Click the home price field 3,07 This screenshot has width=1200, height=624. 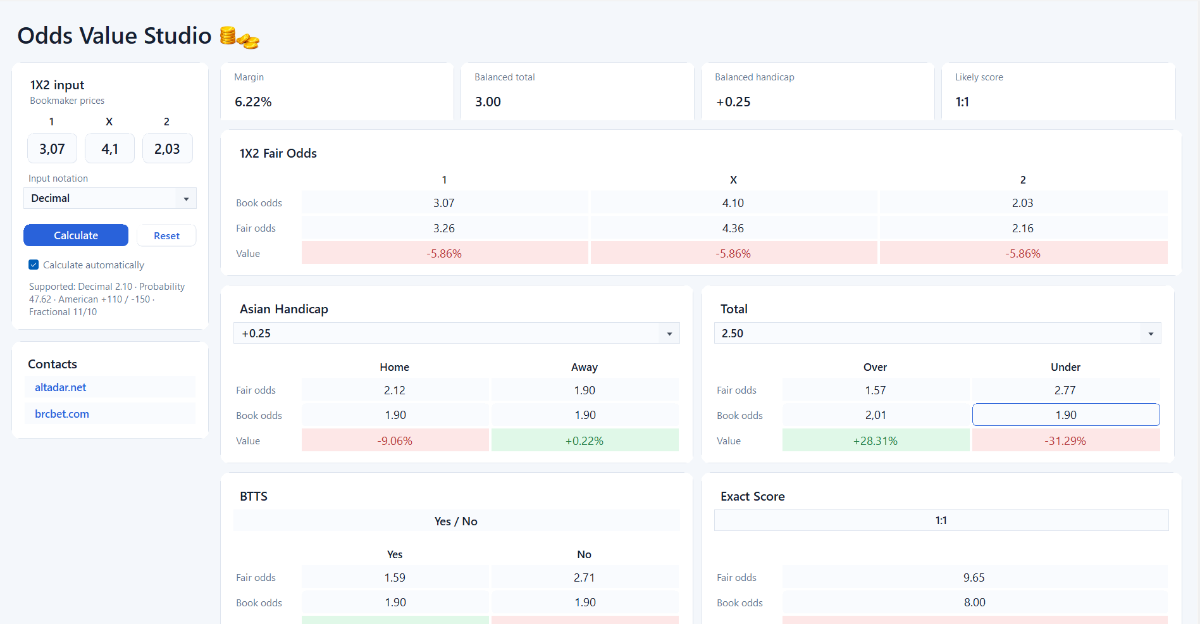pyautogui.click(x=52, y=149)
